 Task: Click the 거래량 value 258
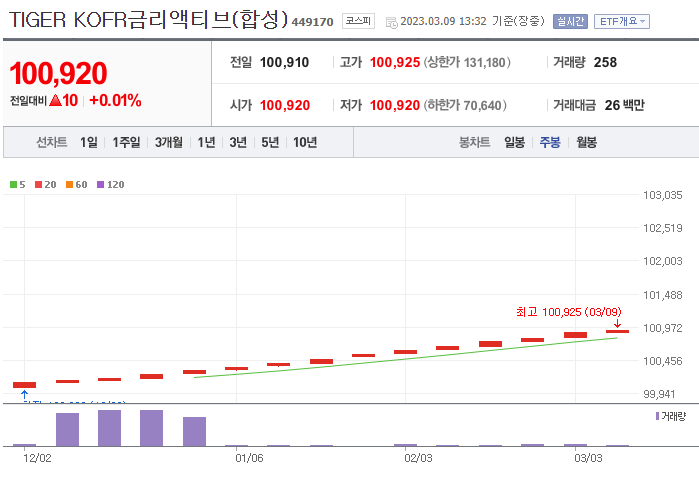tap(605, 62)
